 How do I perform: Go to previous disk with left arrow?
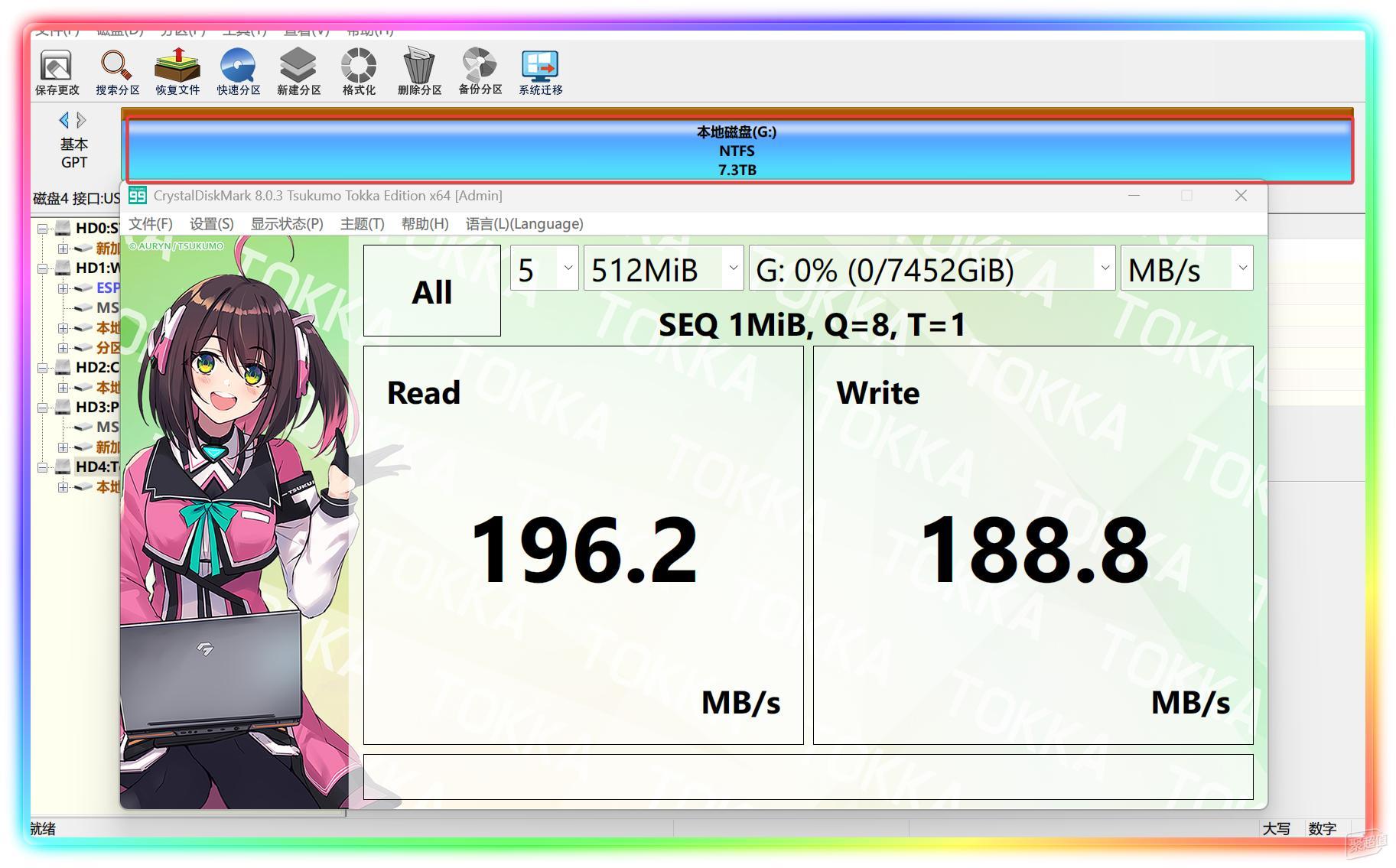(x=64, y=120)
